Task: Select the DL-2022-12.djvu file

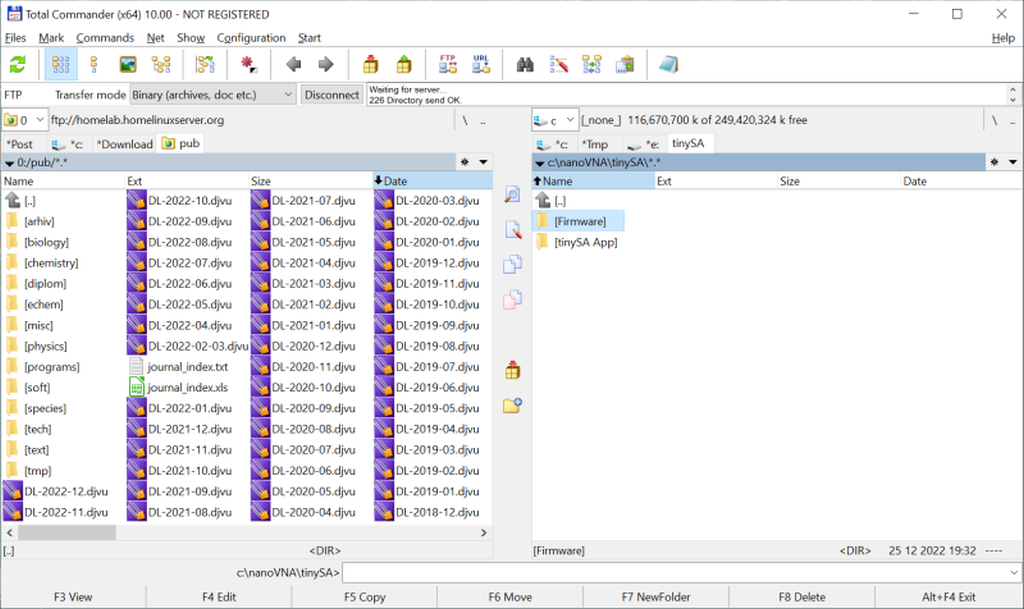Action: pos(66,492)
